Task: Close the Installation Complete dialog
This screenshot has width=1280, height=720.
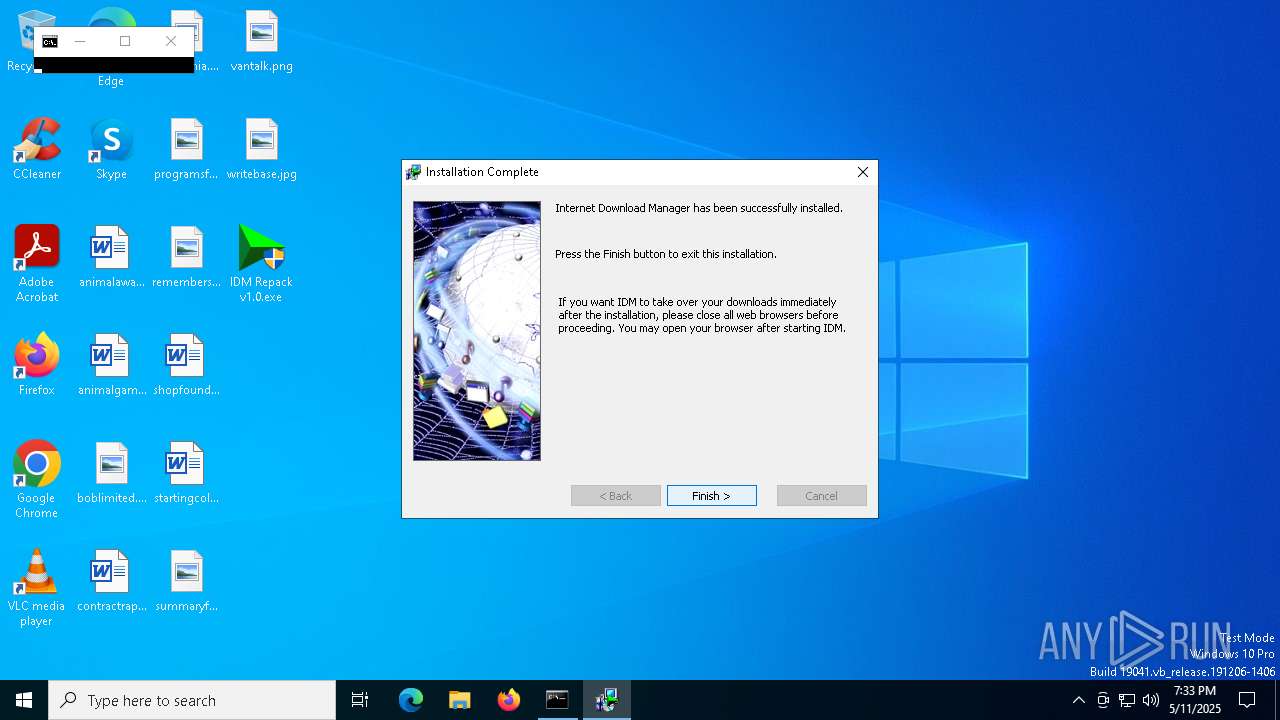Action: point(862,172)
